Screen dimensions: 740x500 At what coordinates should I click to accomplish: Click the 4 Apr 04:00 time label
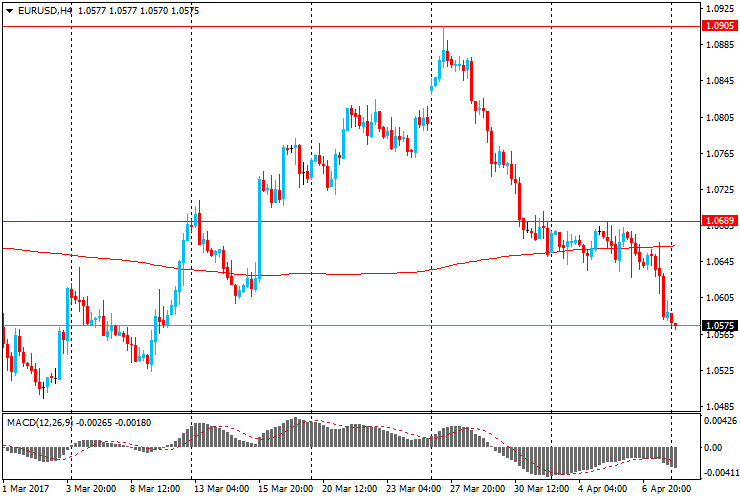tap(603, 489)
